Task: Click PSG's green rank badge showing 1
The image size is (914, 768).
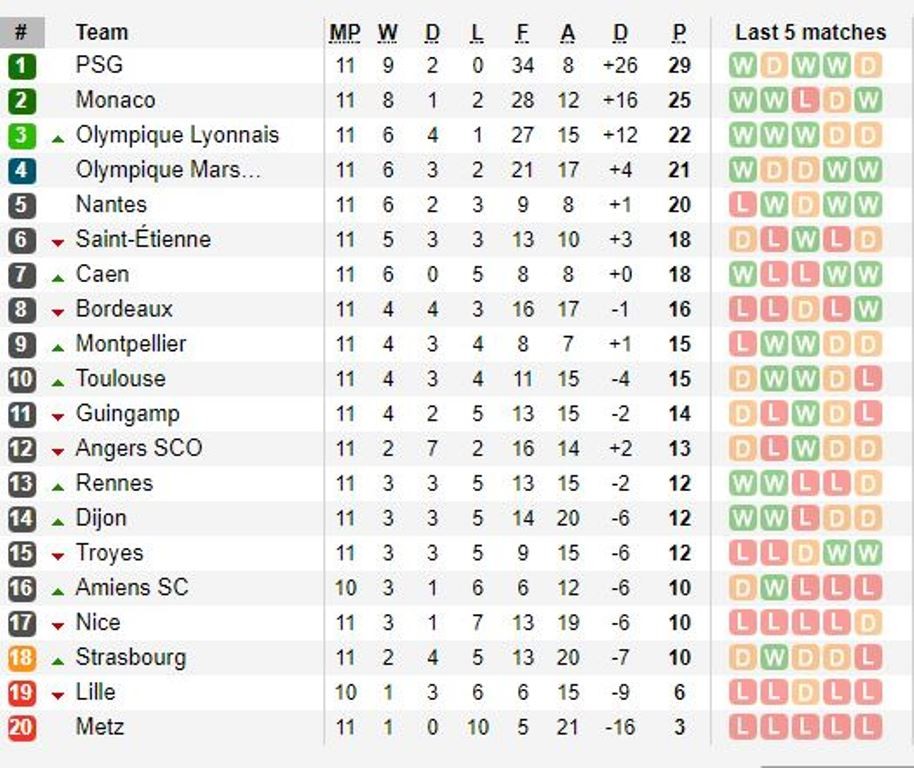Action: (x=24, y=64)
